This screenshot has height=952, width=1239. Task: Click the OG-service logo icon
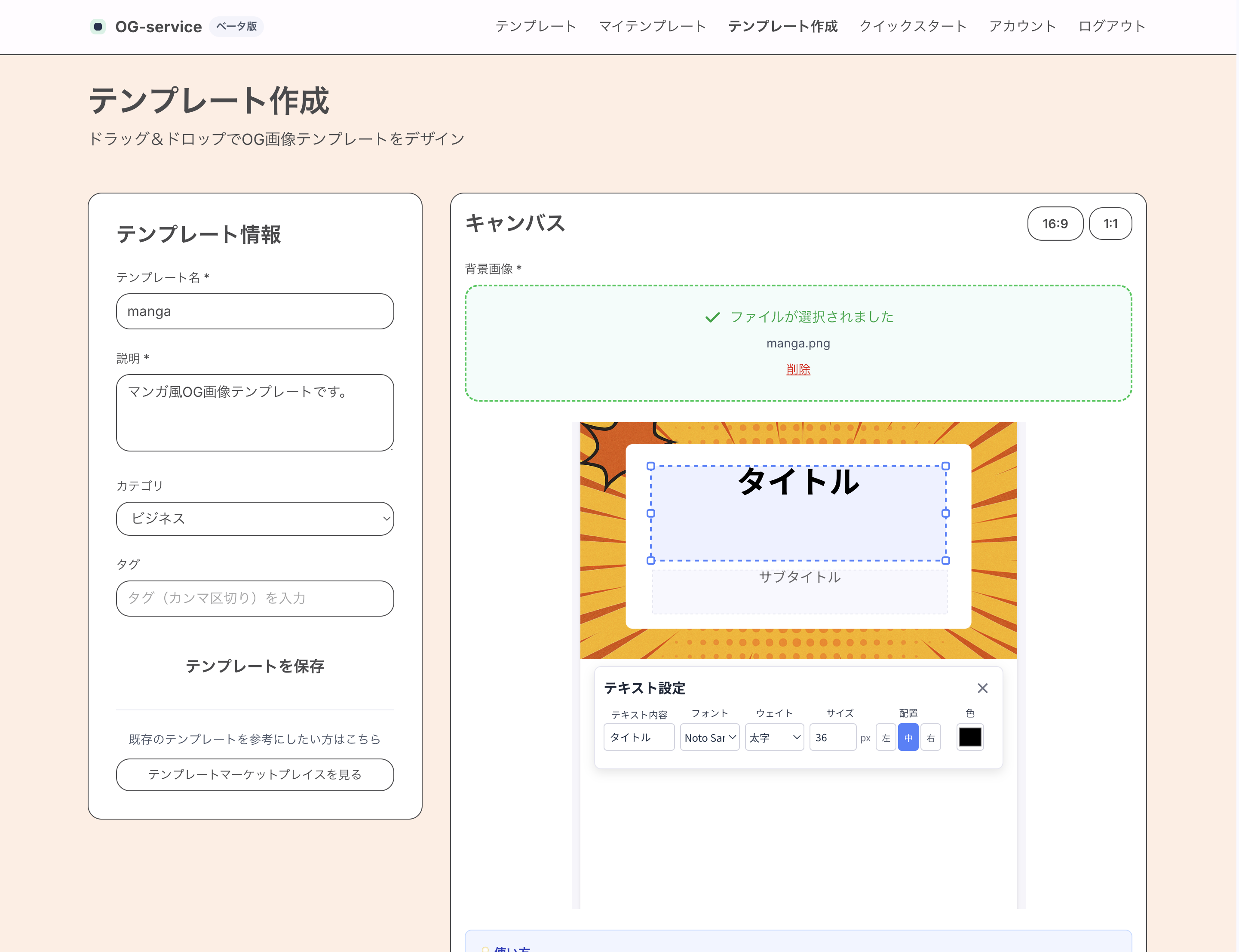click(x=98, y=27)
